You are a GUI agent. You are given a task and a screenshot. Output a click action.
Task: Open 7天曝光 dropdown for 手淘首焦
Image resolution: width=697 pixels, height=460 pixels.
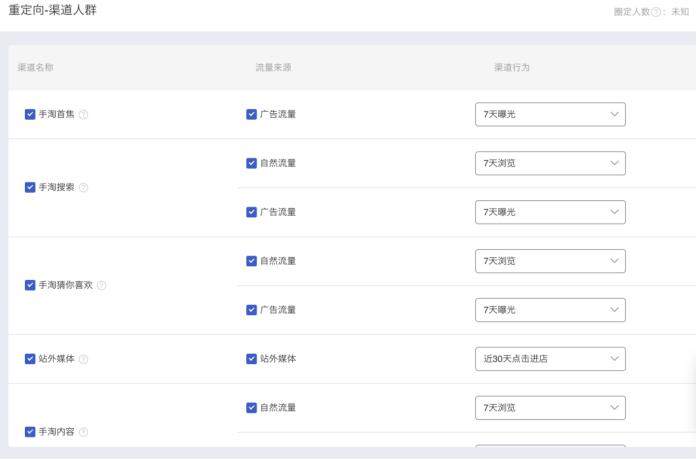coord(550,114)
